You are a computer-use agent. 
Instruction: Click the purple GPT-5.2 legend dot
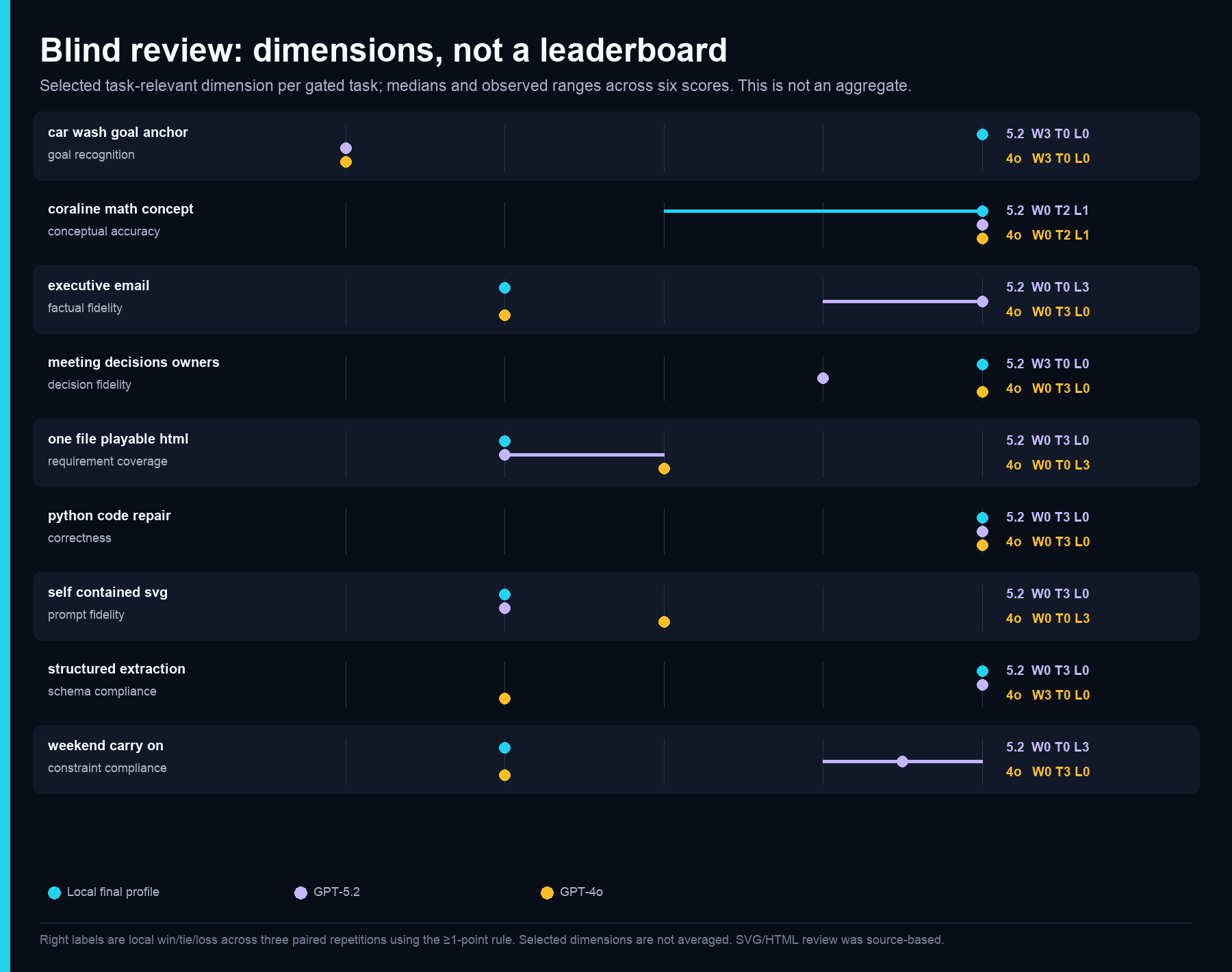point(300,893)
